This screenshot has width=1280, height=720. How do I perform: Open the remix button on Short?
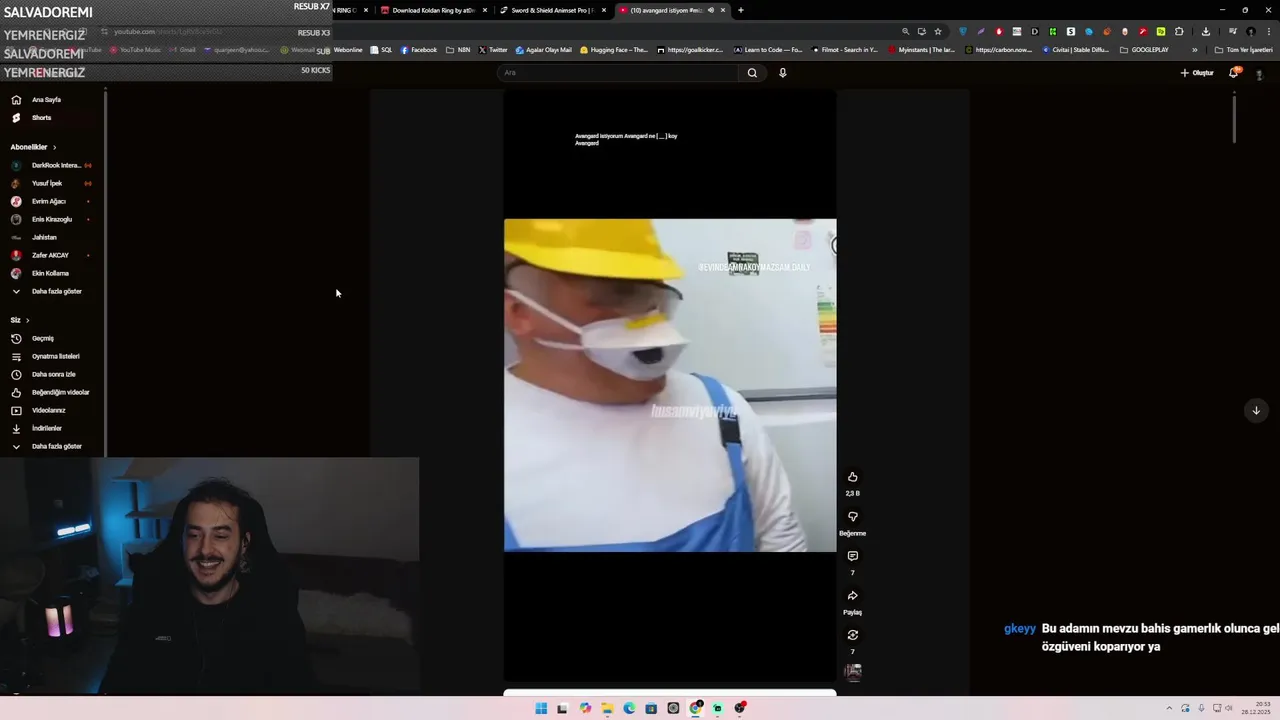click(853, 635)
